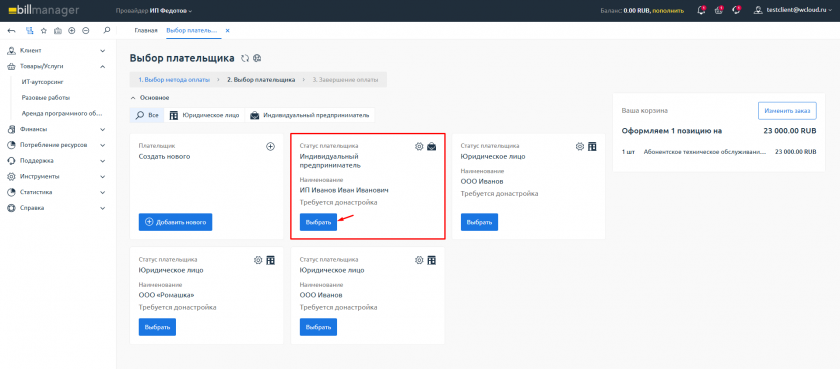840x369 pixels.
Task: Click the Клиент sidebar icon
Action: click(x=11, y=51)
